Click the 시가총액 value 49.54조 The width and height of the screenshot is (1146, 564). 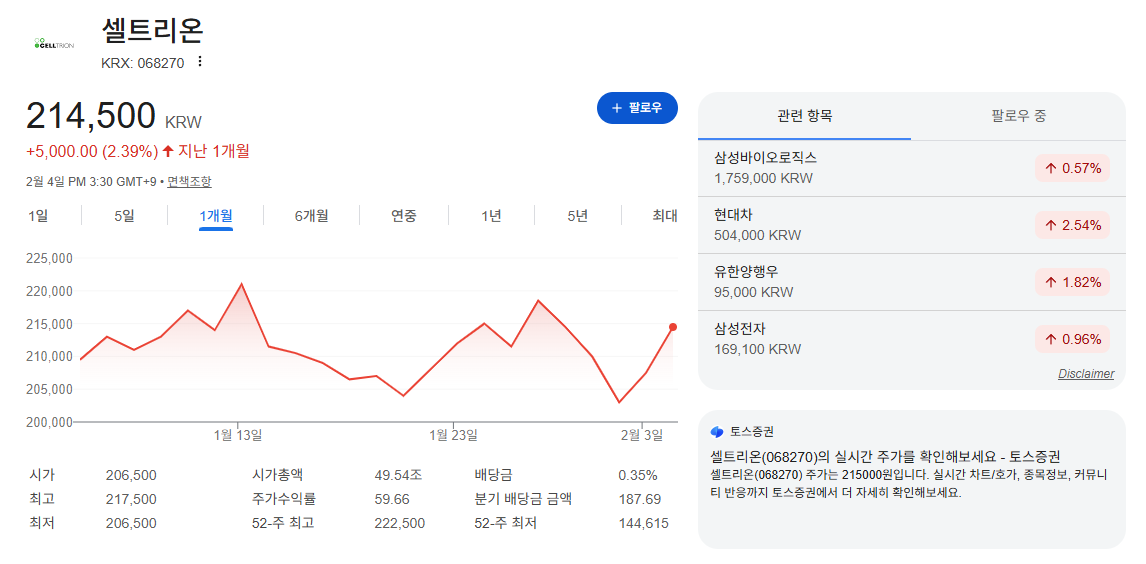click(398, 476)
